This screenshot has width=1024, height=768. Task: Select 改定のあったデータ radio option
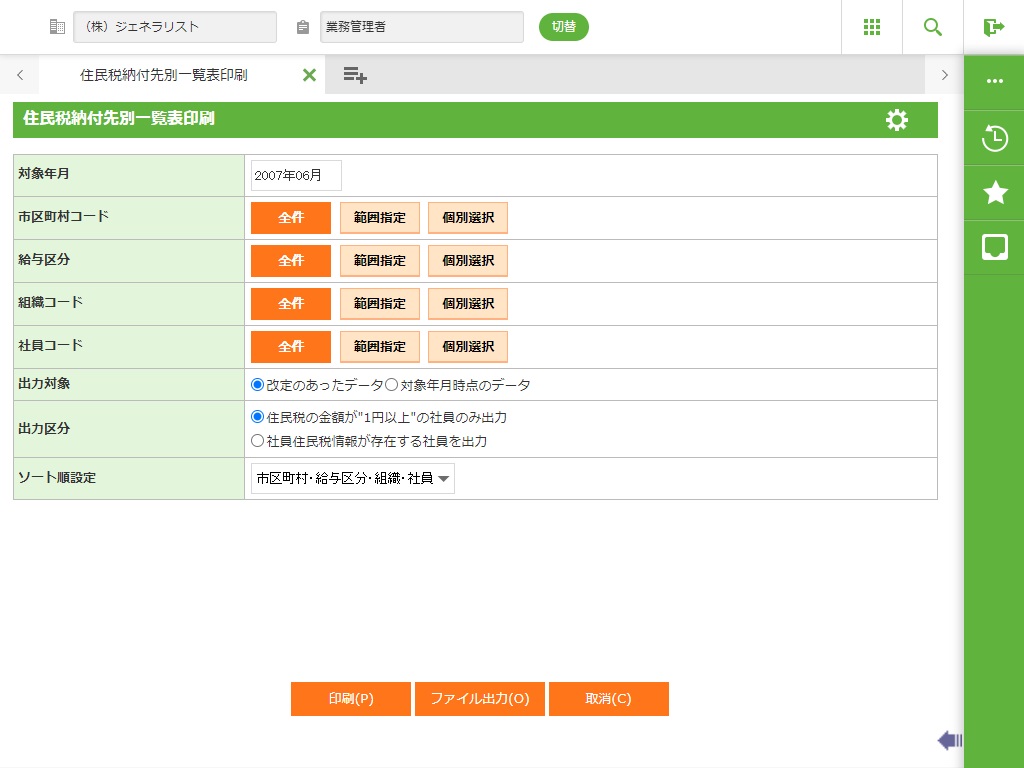coord(258,385)
